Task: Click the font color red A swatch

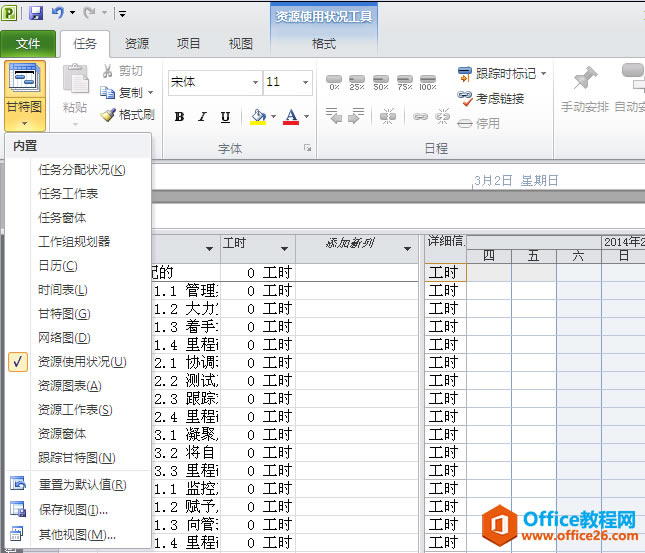Action: 290,117
